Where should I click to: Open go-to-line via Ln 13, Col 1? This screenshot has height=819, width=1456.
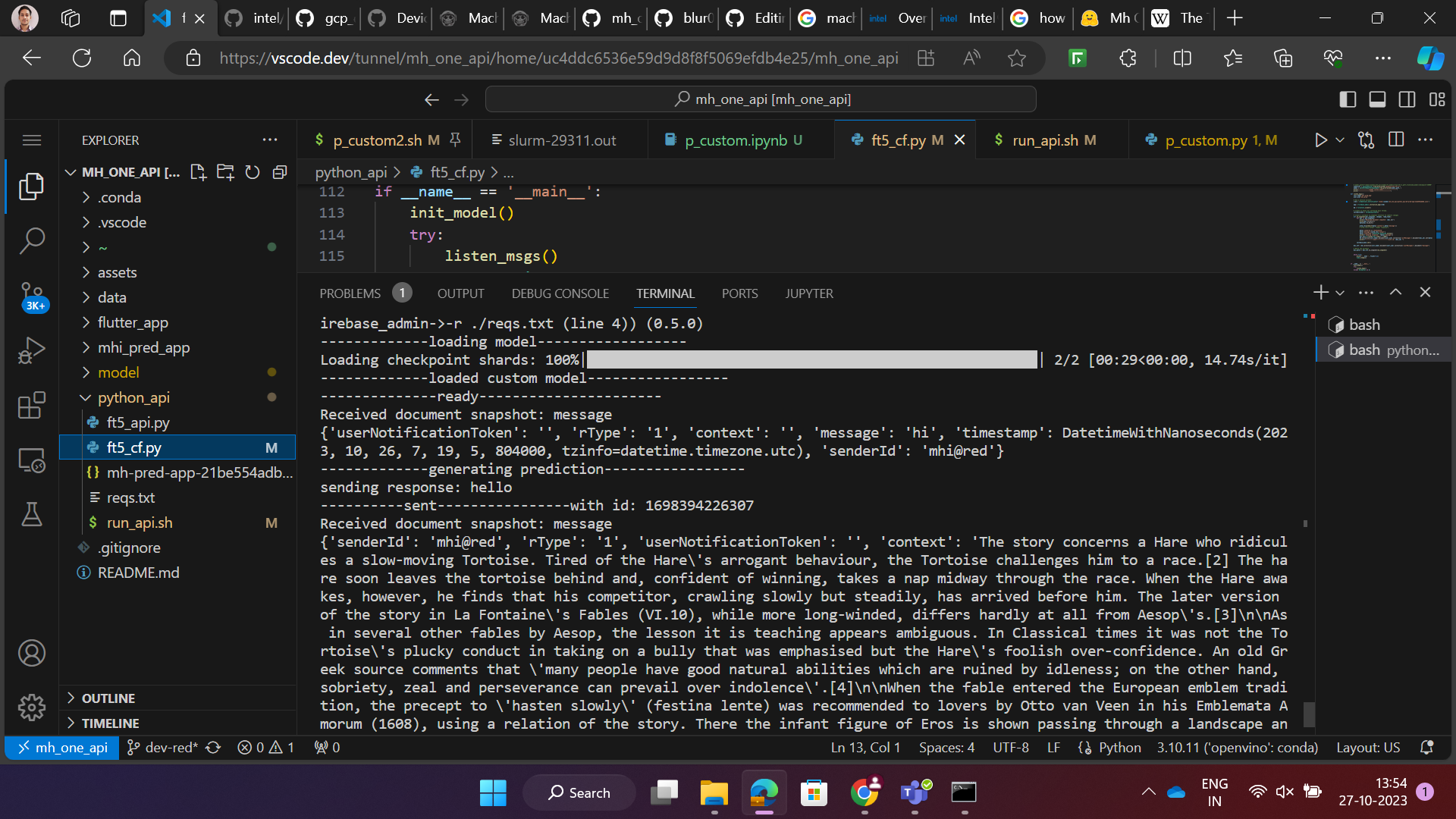[x=865, y=747]
